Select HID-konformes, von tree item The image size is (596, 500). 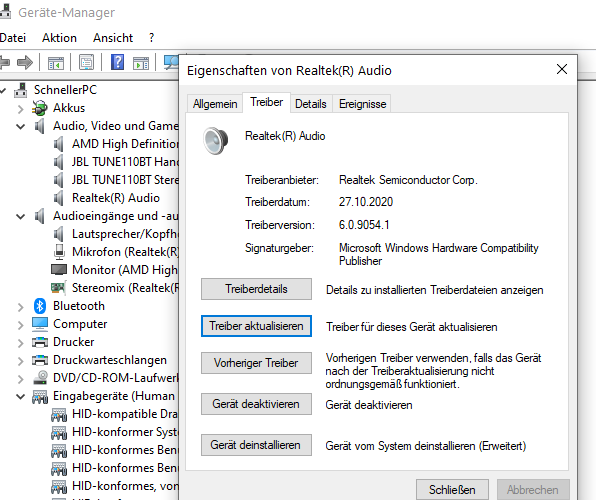pyautogui.click(x=125, y=486)
